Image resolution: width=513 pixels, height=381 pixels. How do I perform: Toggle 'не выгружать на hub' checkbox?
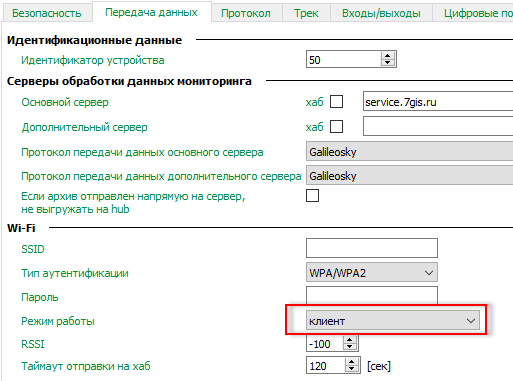pyautogui.click(x=312, y=196)
